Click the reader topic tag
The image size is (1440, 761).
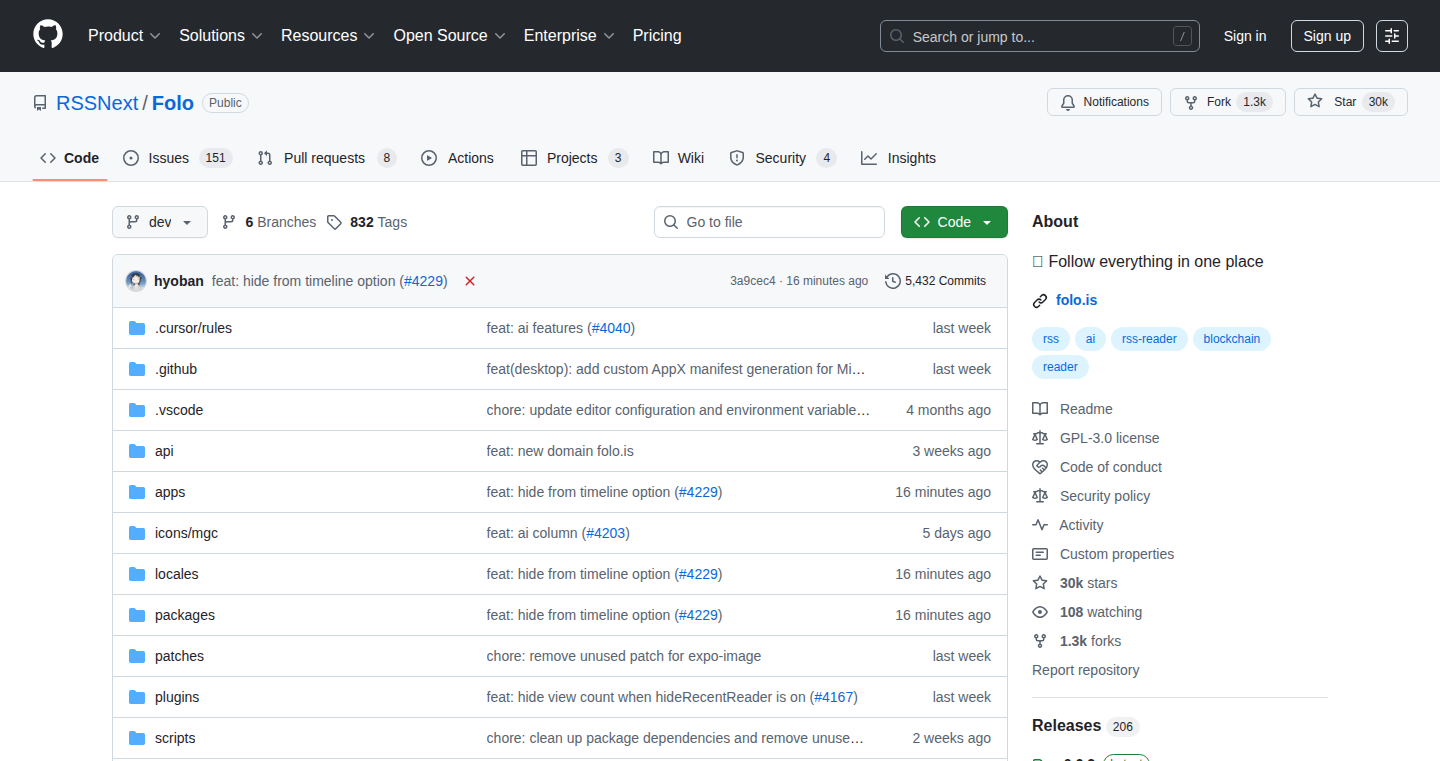tap(1060, 367)
